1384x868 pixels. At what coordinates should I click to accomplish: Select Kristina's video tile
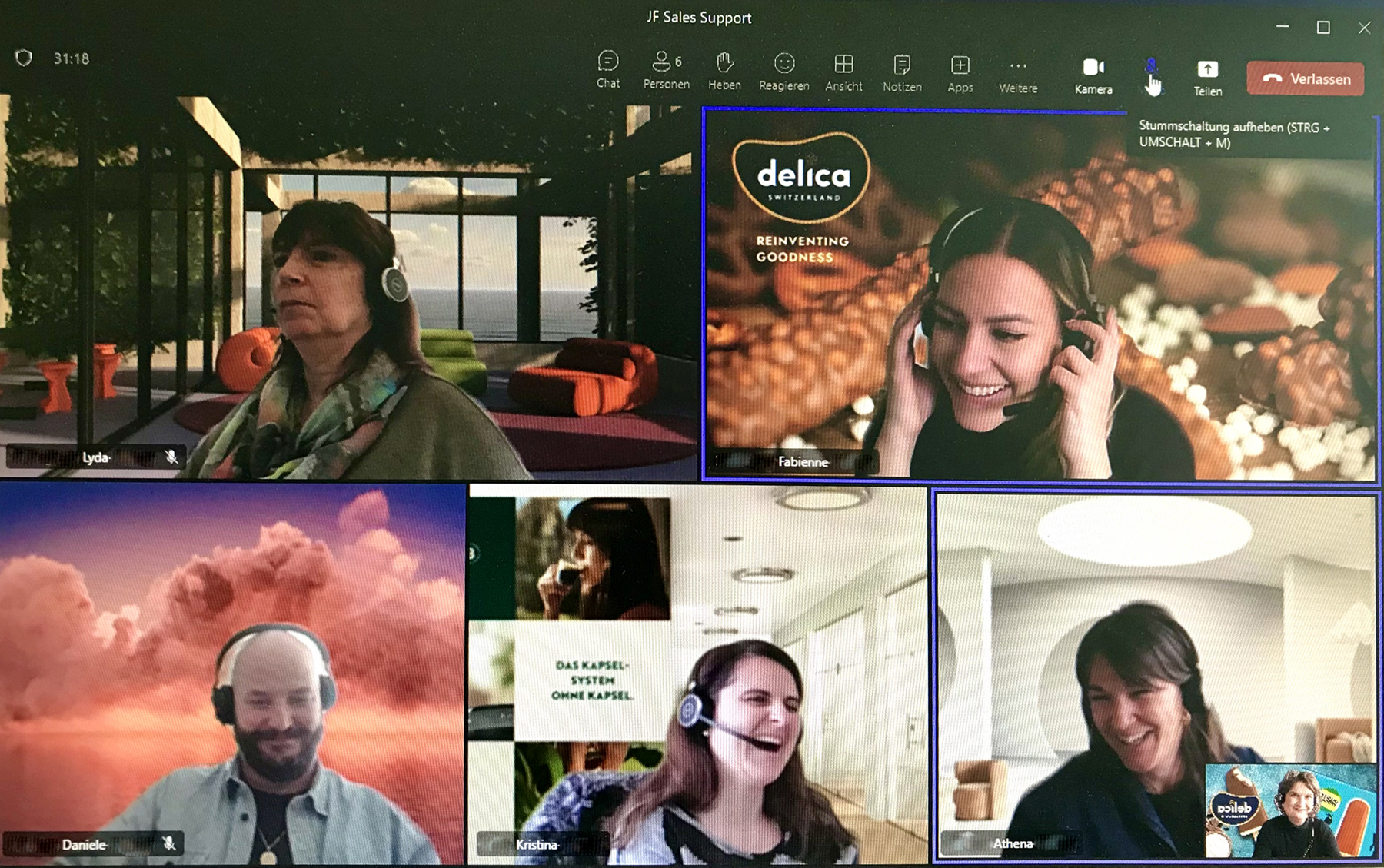[x=697, y=675]
